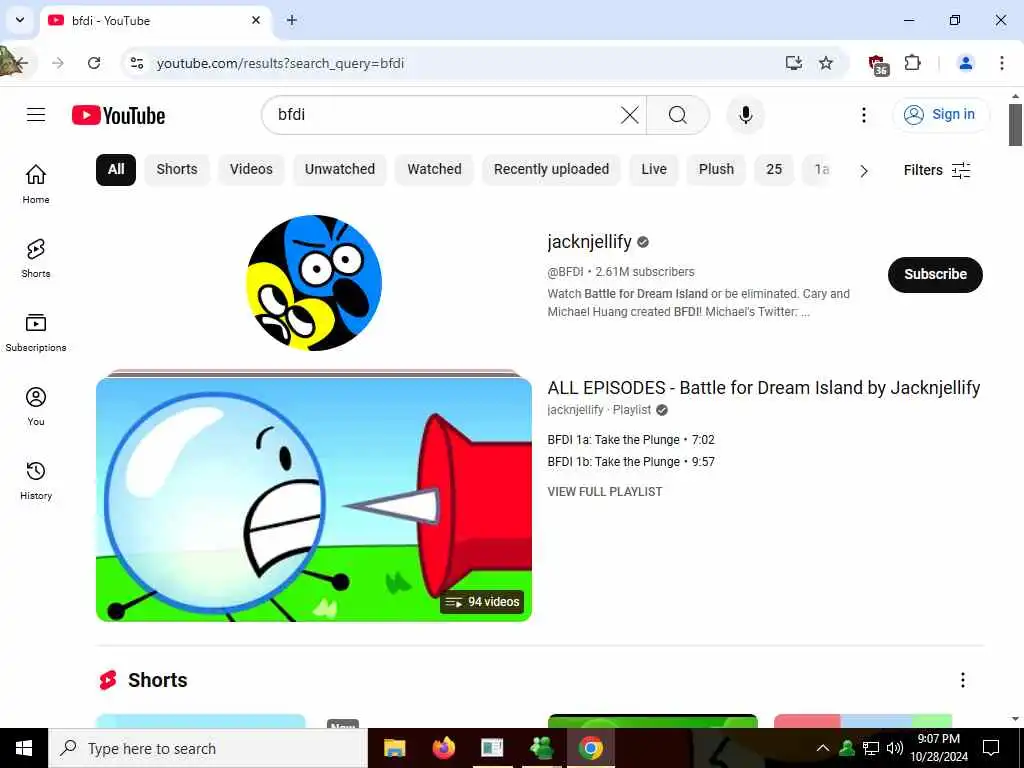Open the volume control in tray
The width and height of the screenshot is (1024, 768).
(x=895, y=748)
